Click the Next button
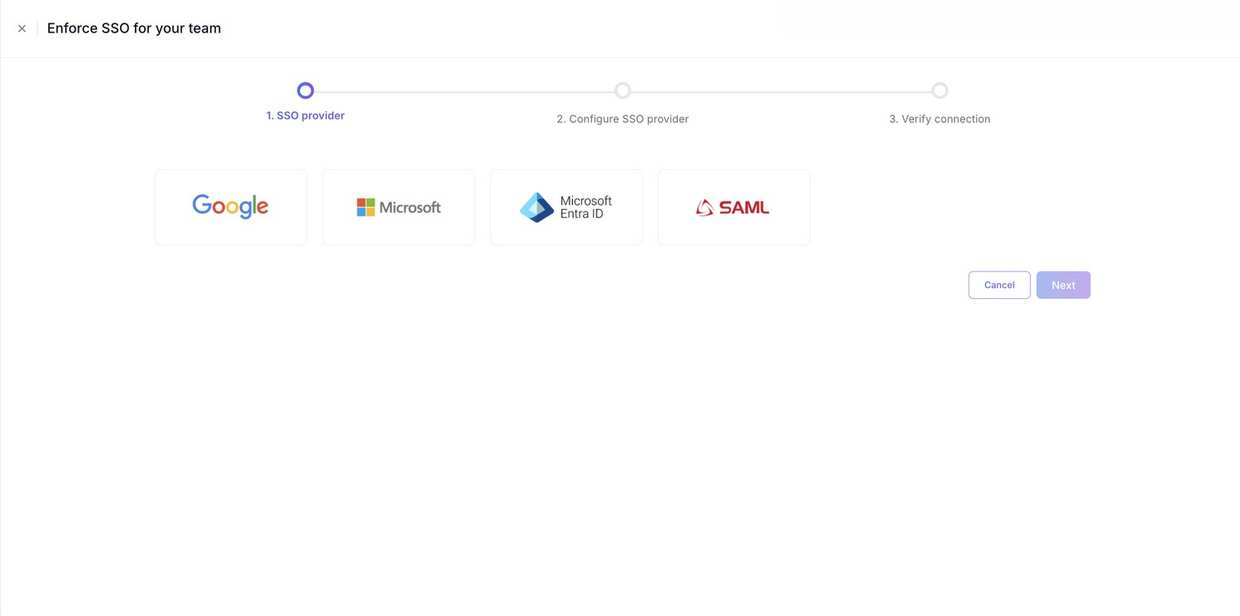Image resolution: width=1240 pixels, height=616 pixels. [x=1063, y=285]
